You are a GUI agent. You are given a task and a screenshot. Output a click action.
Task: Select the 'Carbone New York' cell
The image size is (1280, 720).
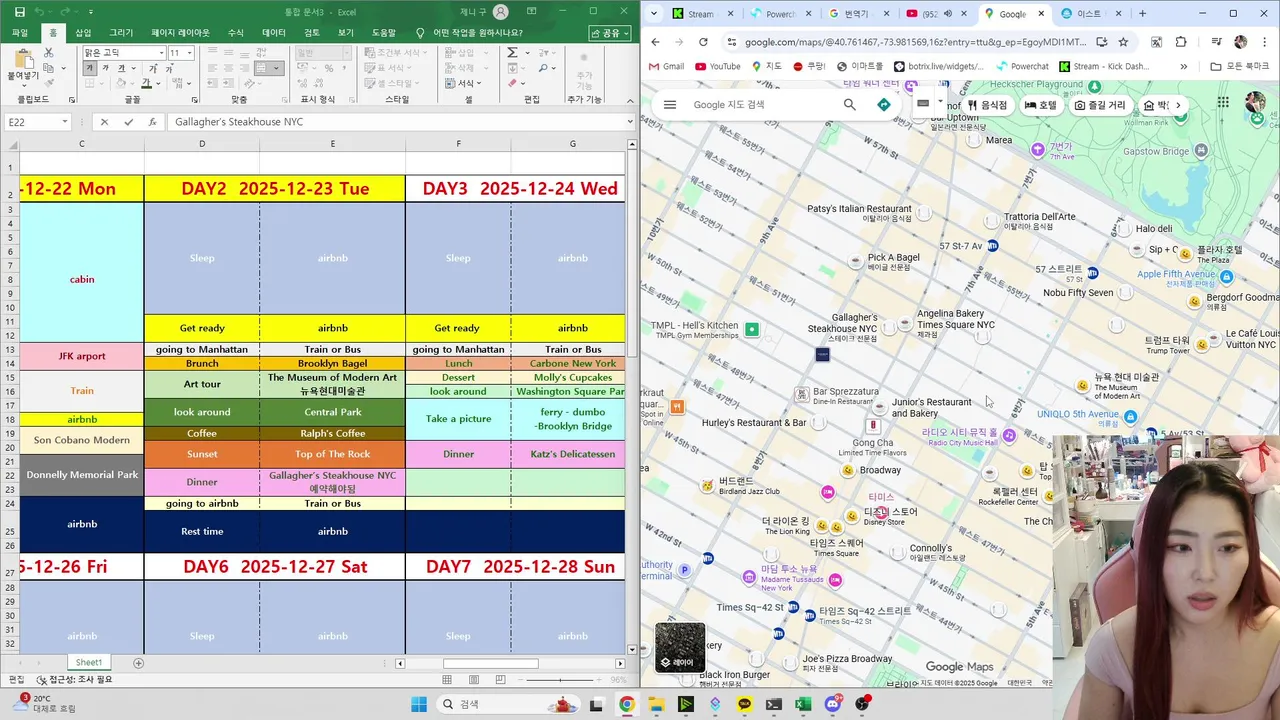[x=572, y=363]
